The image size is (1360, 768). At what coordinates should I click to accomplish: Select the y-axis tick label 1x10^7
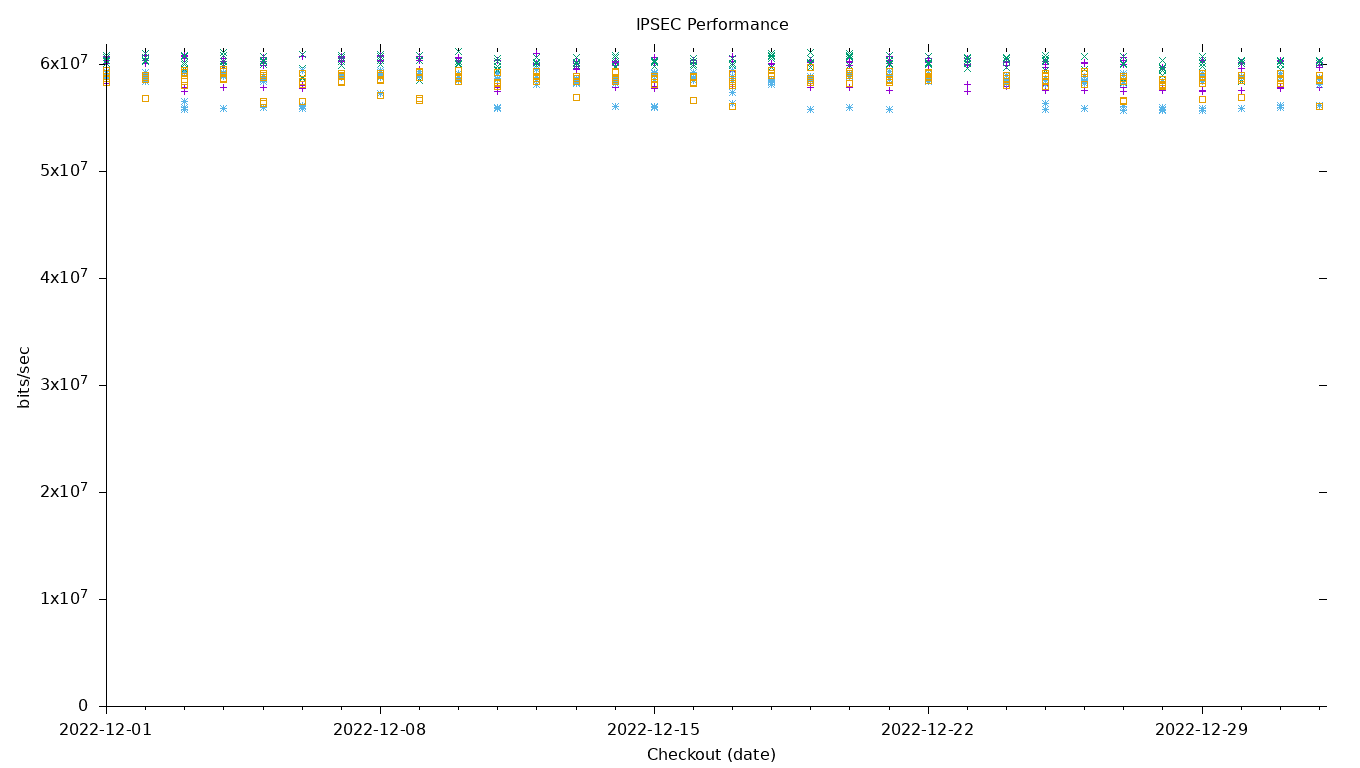click(x=64, y=598)
